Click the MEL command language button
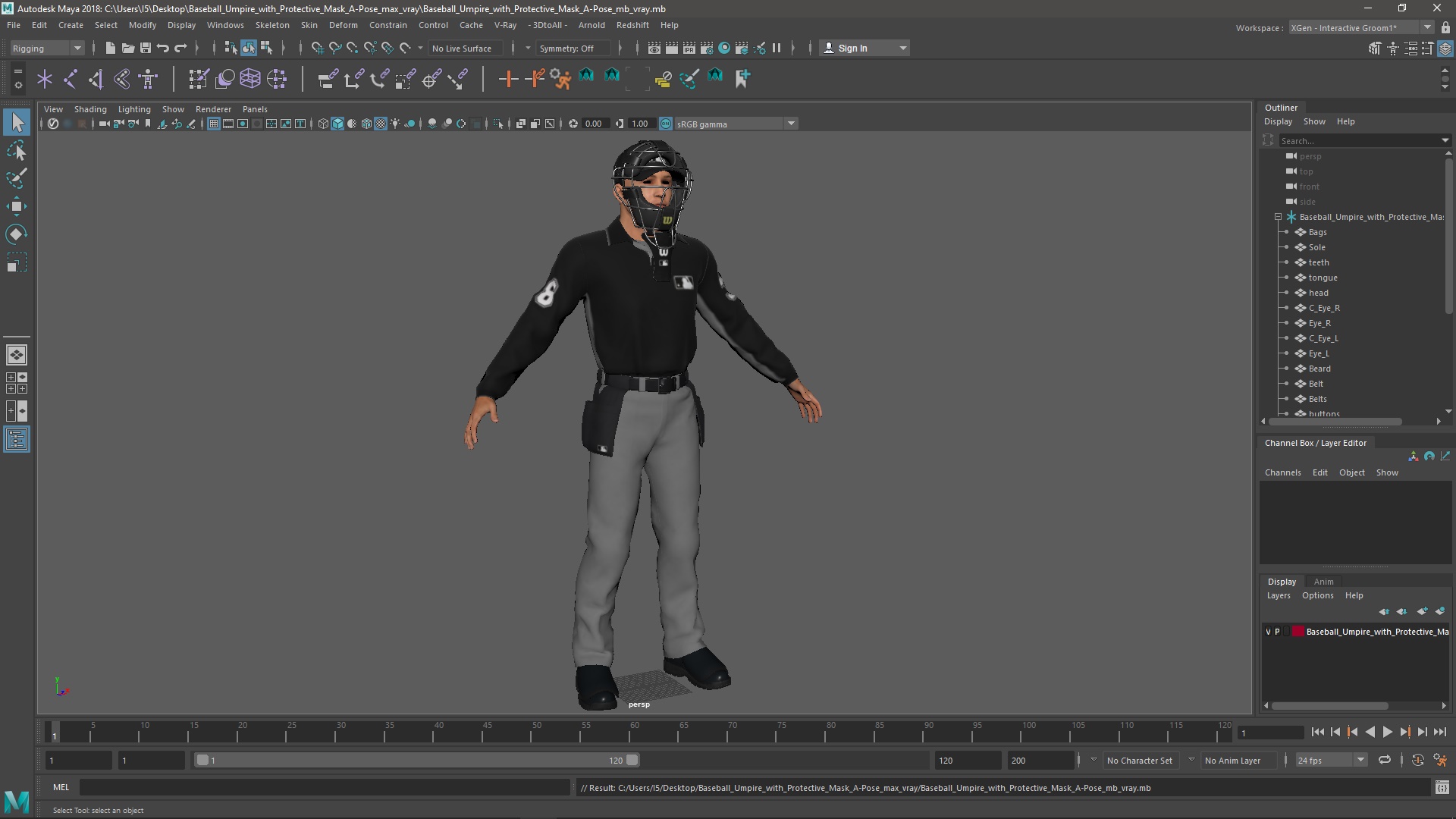 pos(61,787)
